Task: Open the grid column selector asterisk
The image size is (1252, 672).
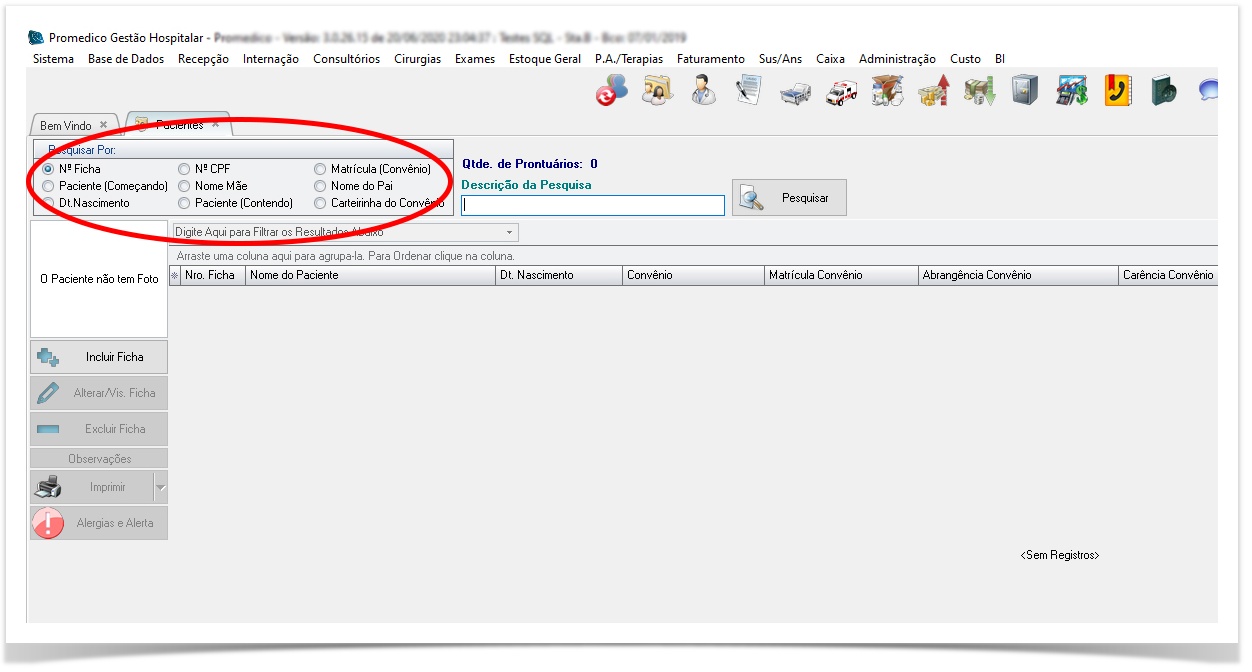Action: click(174, 275)
